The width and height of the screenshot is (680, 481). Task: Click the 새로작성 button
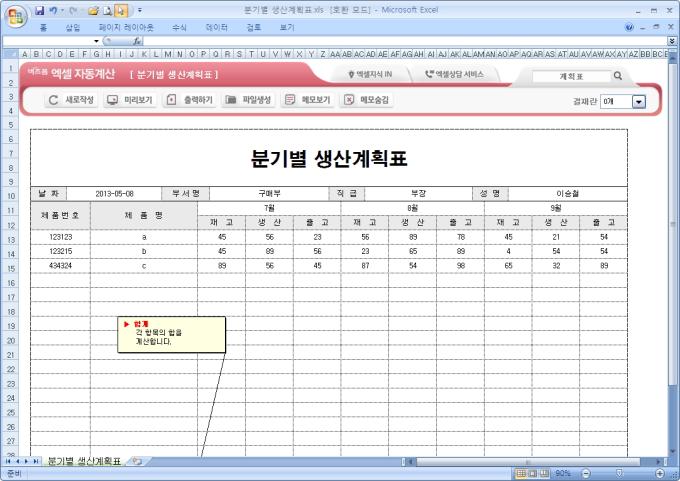[71, 100]
